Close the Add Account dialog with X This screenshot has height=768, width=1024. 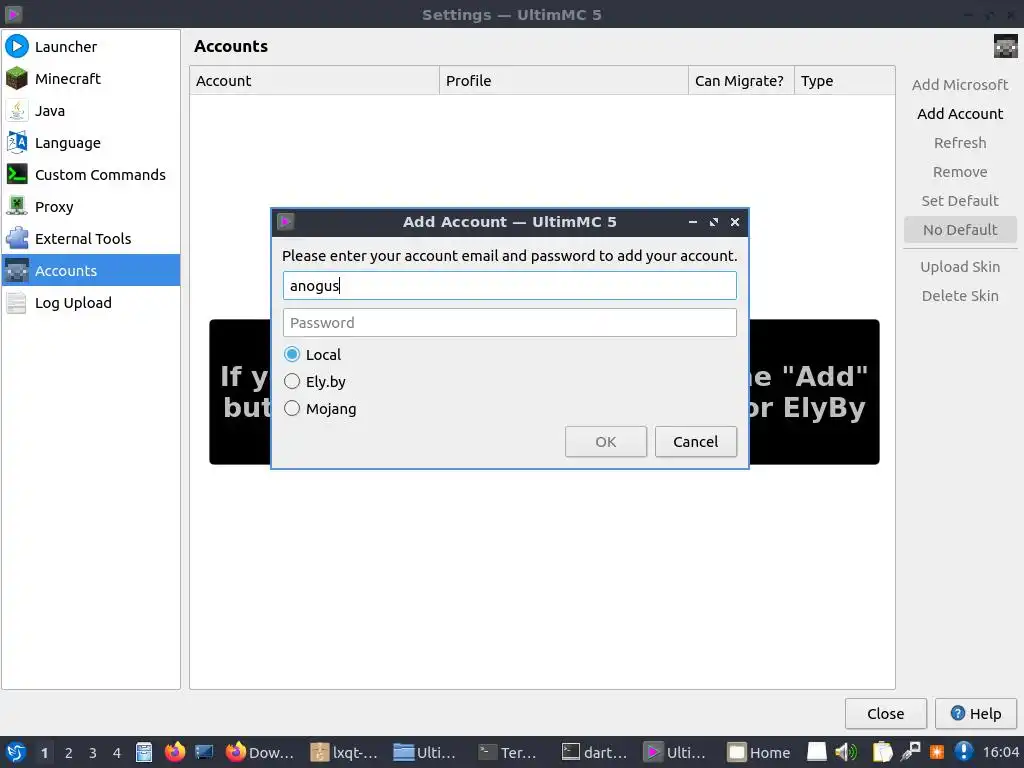click(735, 222)
